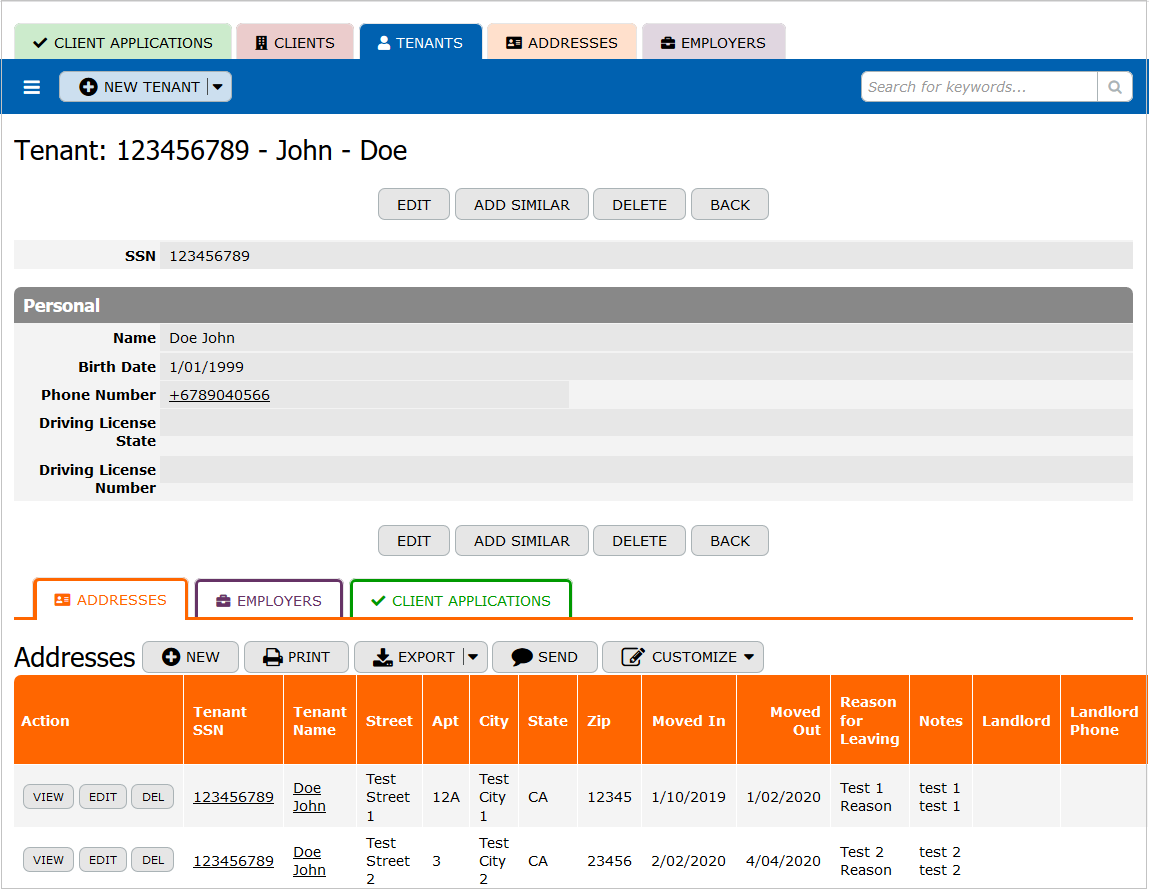Click the plus icon on New Tenant

point(88,87)
